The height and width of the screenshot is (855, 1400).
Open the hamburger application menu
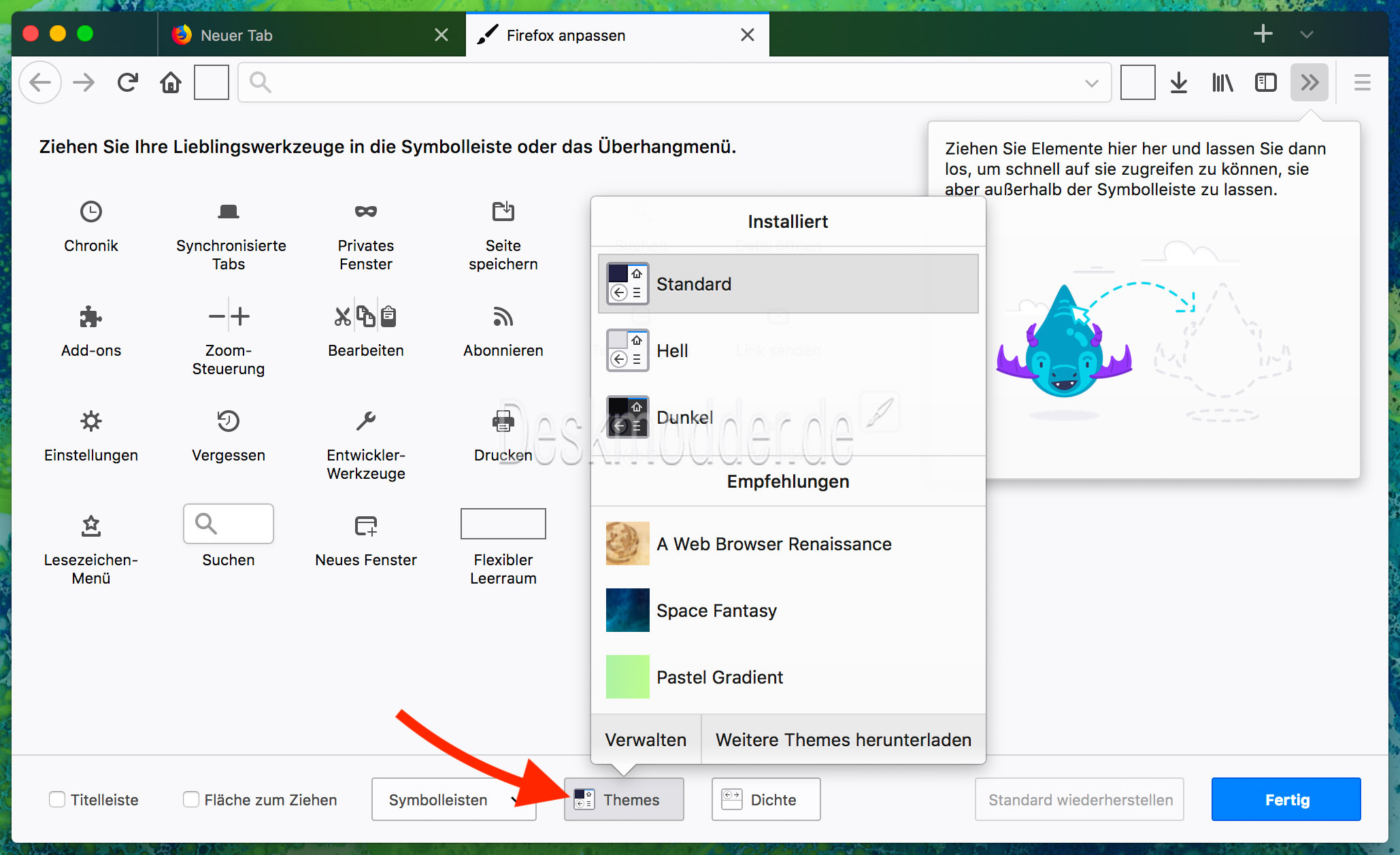click(1363, 83)
